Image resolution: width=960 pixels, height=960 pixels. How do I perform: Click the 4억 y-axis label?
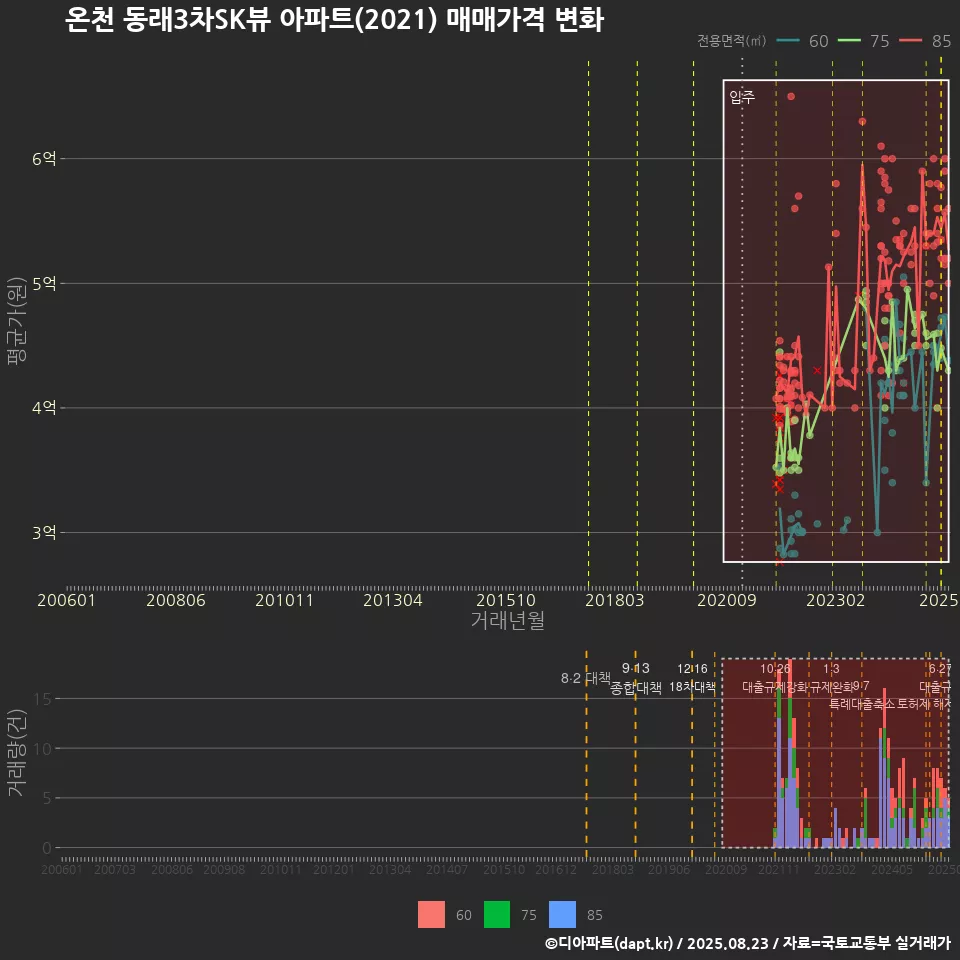[44, 408]
